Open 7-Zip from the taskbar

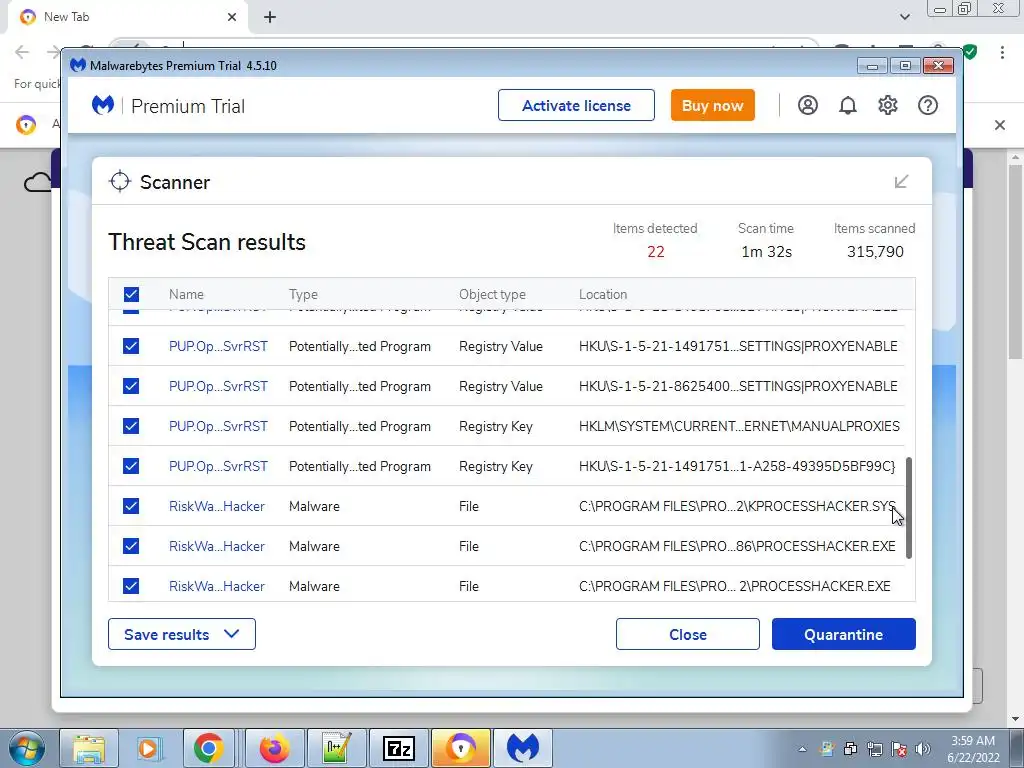(398, 748)
